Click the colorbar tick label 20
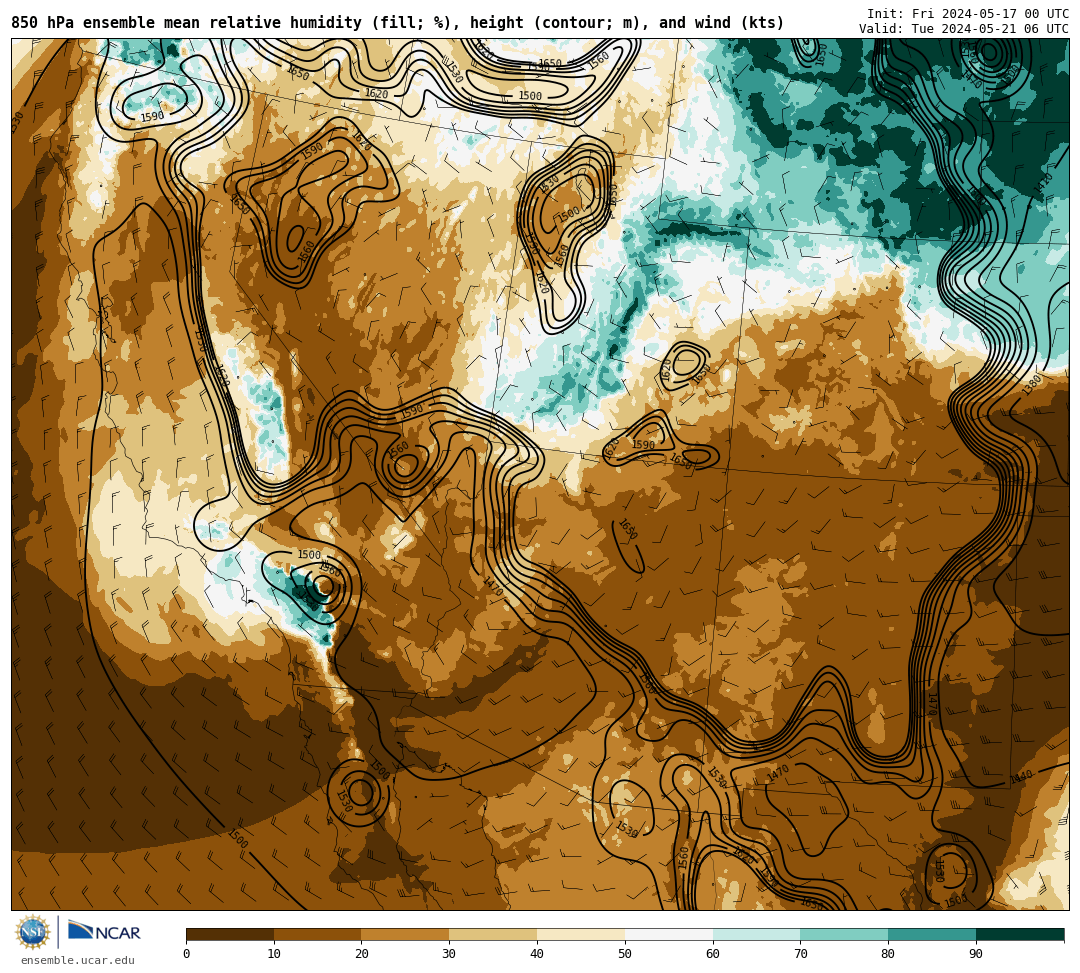 click(362, 954)
